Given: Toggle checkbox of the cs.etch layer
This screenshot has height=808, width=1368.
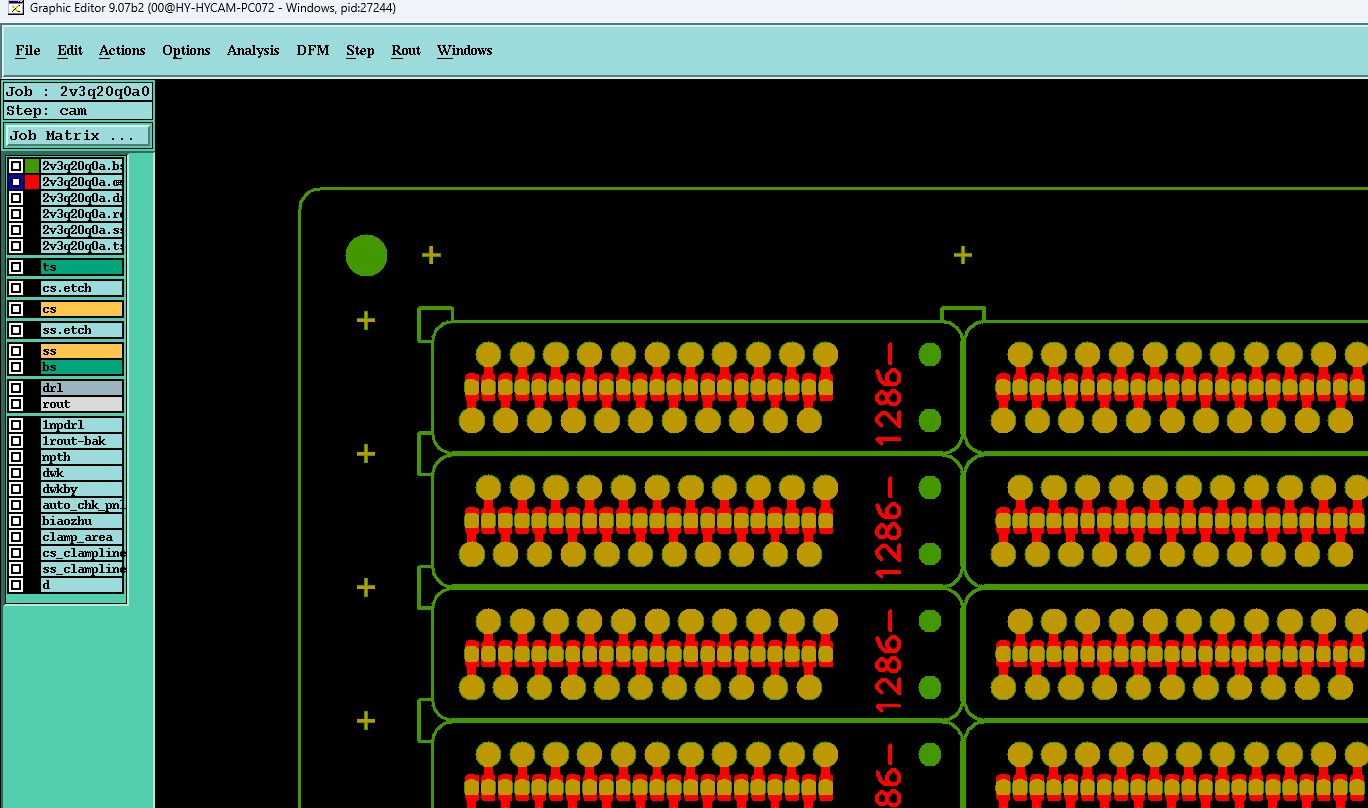Looking at the screenshot, I should [x=16, y=288].
